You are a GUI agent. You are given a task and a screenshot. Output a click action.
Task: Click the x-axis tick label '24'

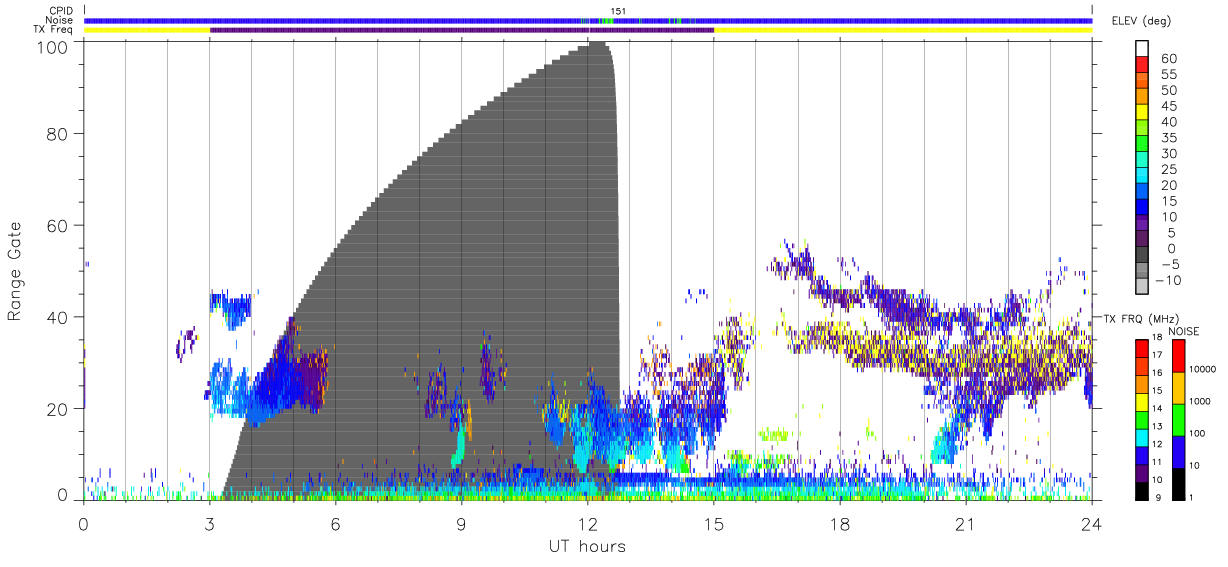[x=1091, y=524]
